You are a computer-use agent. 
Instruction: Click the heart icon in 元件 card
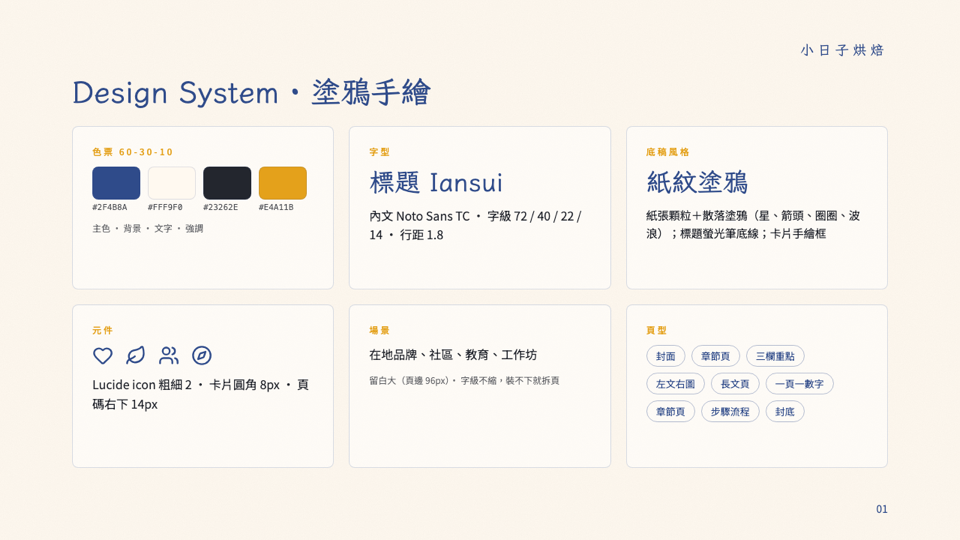tap(103, 355)
